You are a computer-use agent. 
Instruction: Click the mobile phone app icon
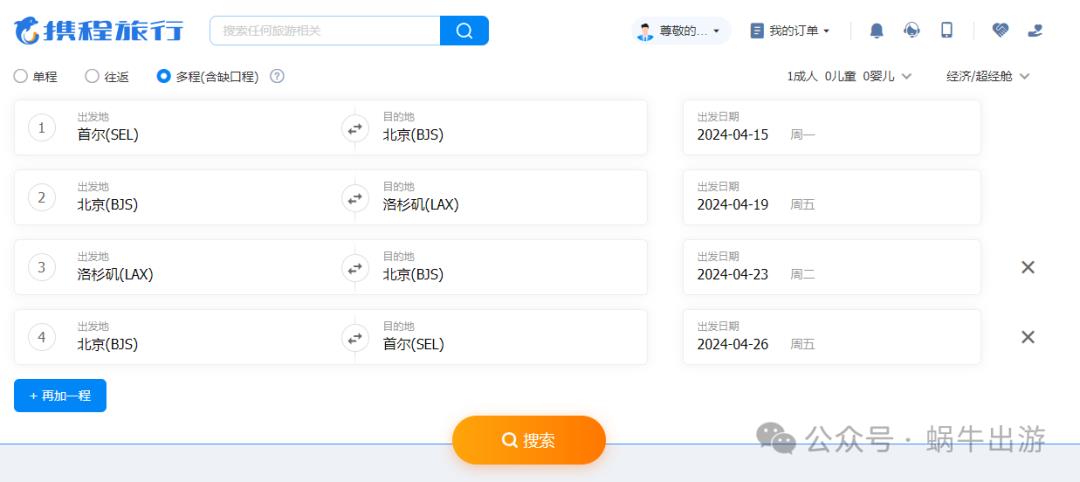(946, 31)
